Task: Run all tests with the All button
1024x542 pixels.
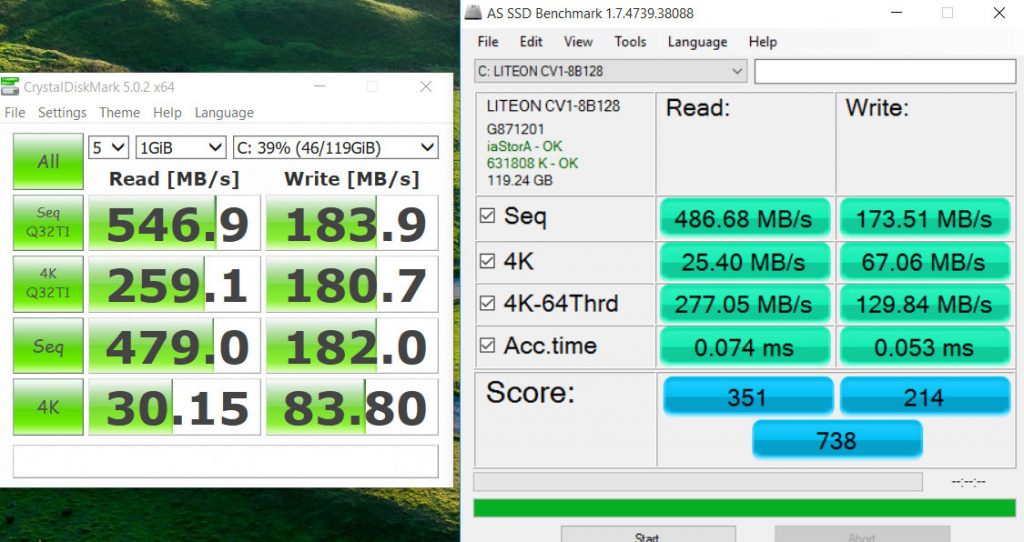Action: 48,161
